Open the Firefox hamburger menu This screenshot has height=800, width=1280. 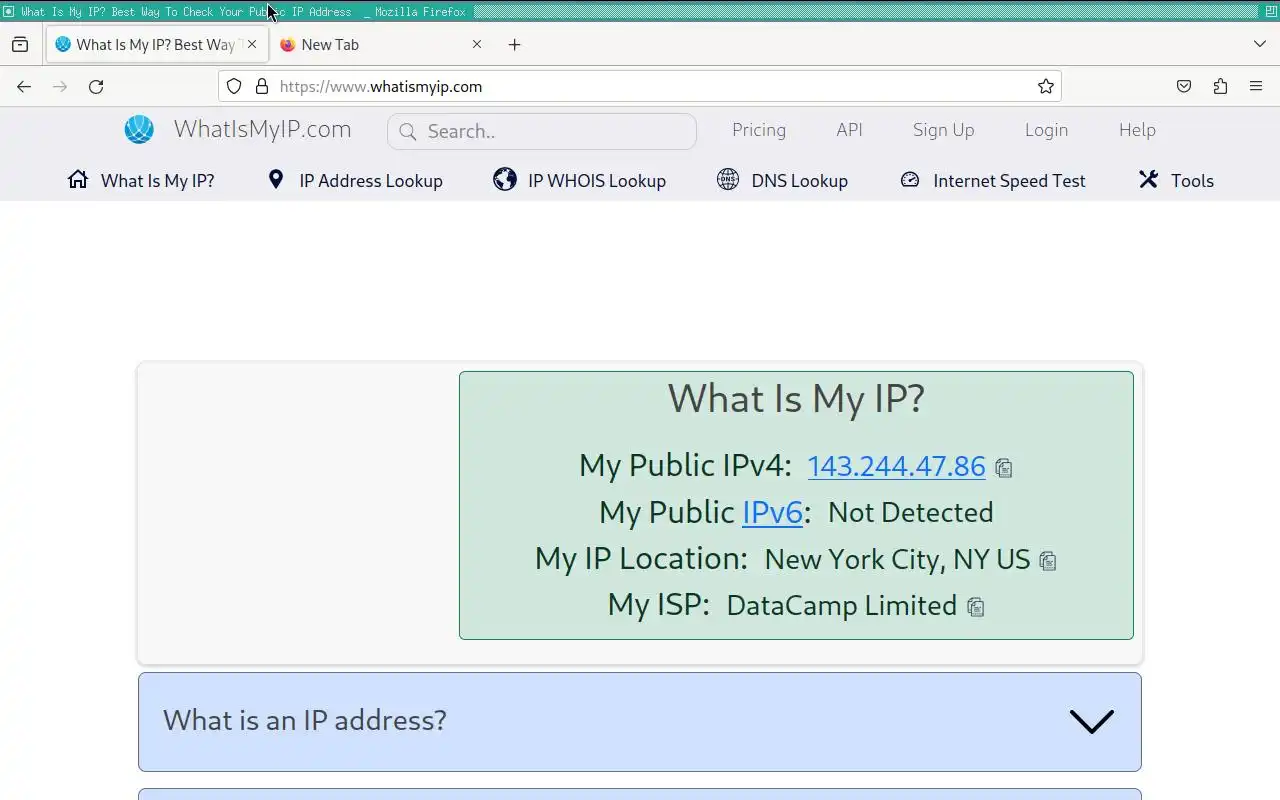(1256, 86)
